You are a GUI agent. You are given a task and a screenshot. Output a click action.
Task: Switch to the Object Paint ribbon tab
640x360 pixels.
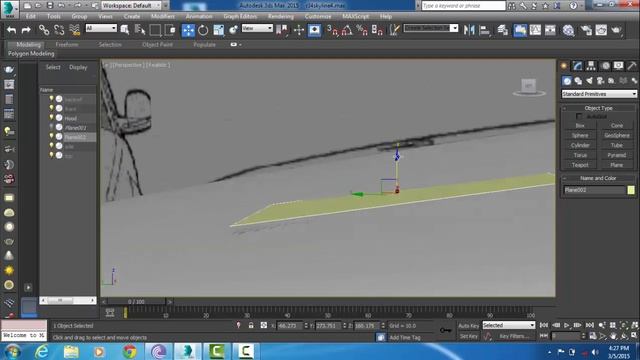coord(157,44)
